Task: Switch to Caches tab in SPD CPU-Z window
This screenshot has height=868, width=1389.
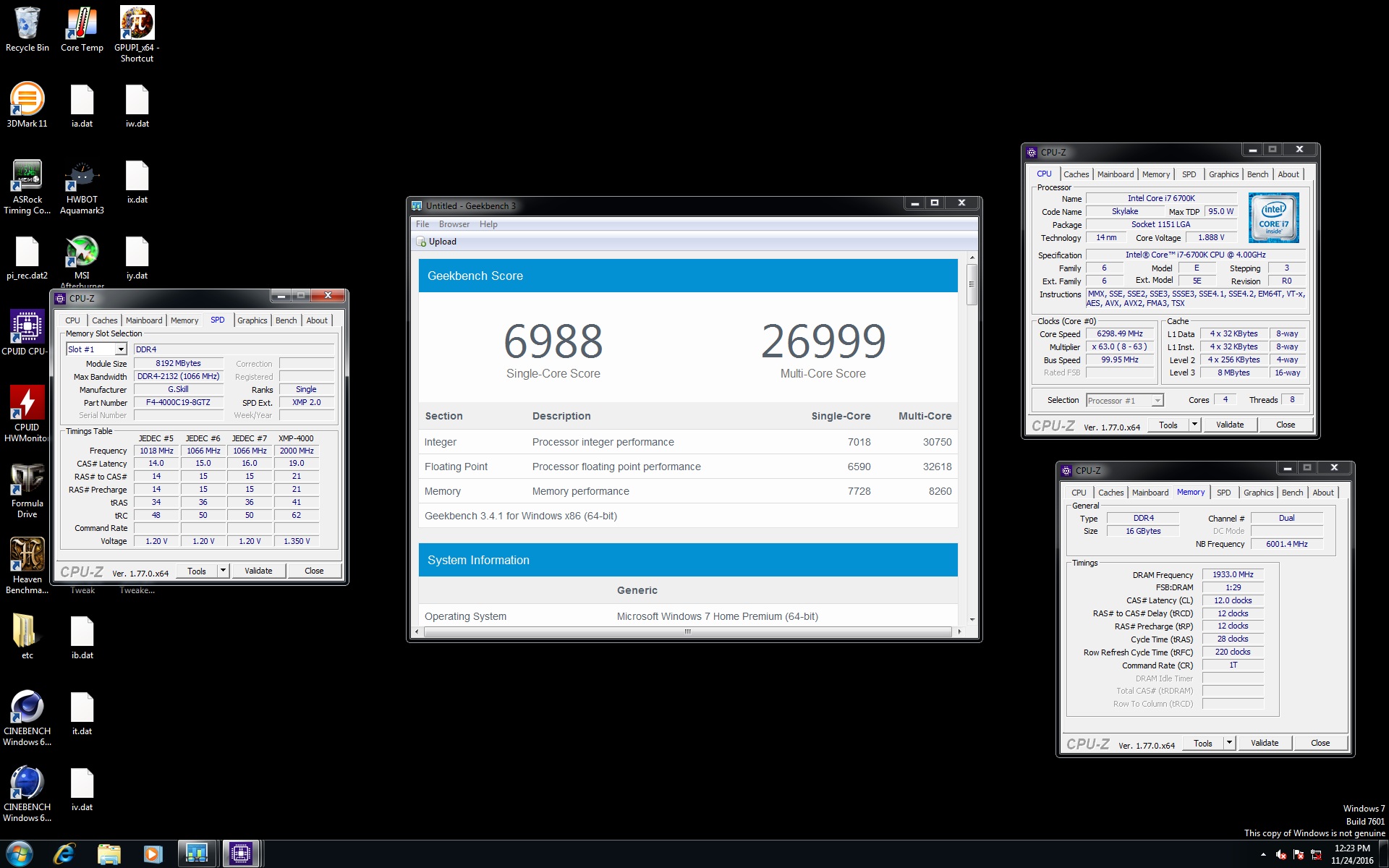Action: click(104, 320)
